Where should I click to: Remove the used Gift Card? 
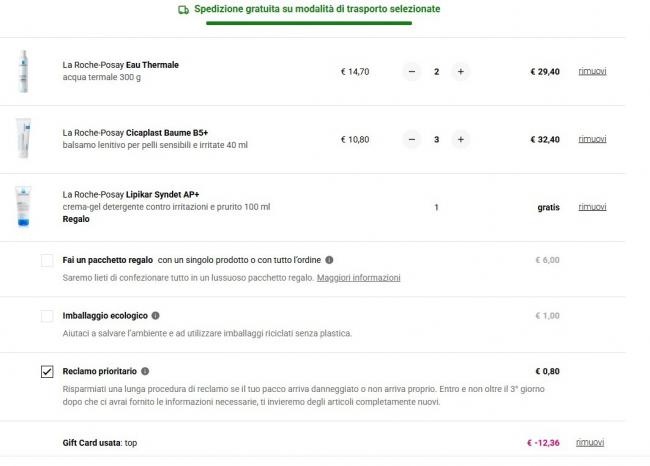tap(592, 442)
